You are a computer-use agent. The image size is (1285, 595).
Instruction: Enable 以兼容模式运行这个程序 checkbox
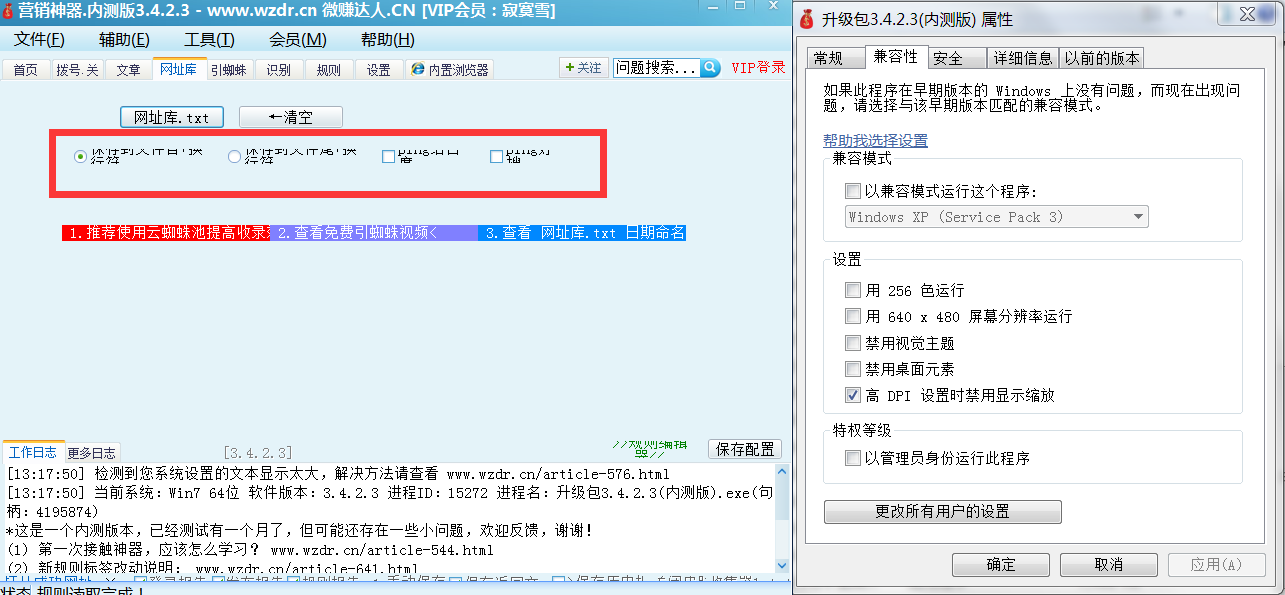coord(853,190)
